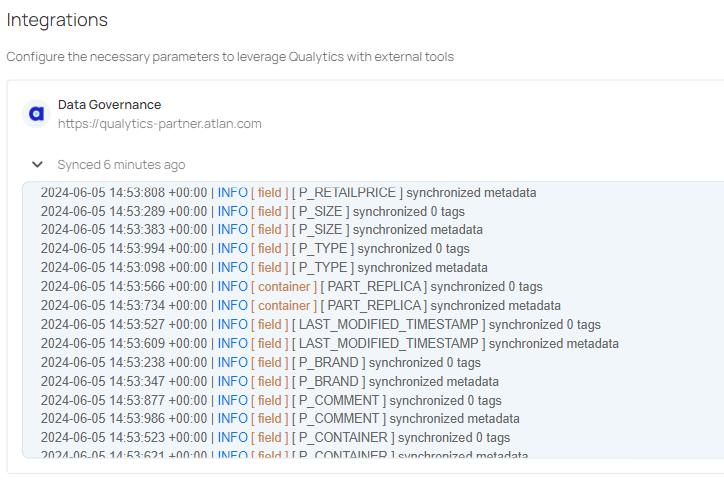Collapse the Synced 6 minutes ago chevron
Viewport: 724px width, 480px height.
click(37, 164)
